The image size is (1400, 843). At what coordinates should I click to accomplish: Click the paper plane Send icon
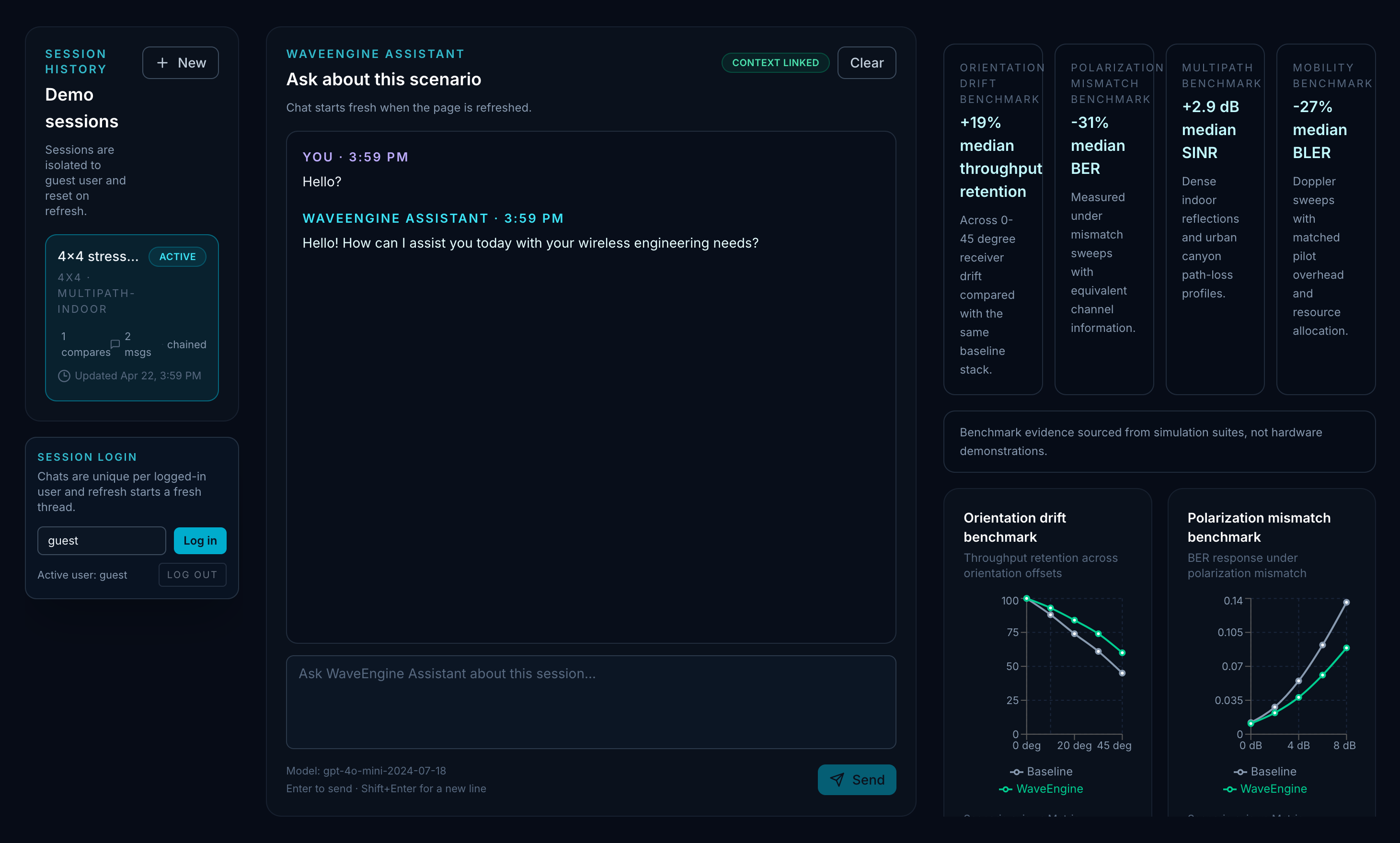tap(837, 779)
